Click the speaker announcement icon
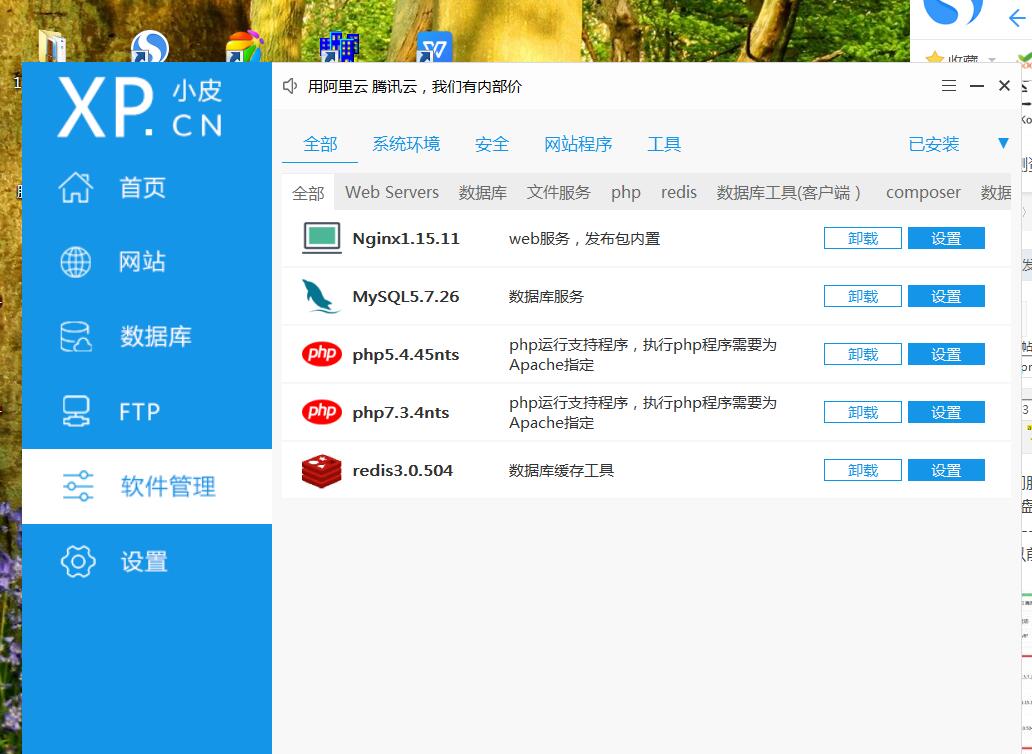Viewport: 1032px width, 754px height. click(x=290, y=87)
